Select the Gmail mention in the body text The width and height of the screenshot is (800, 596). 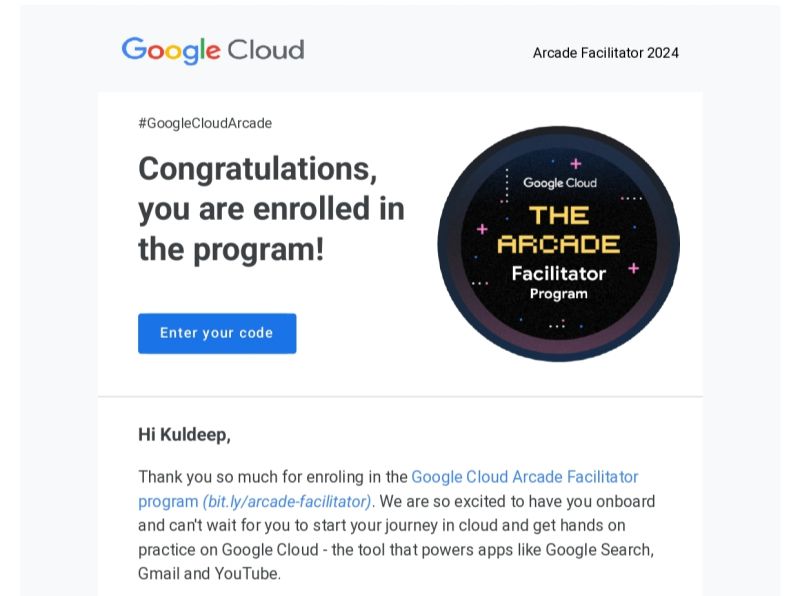161,573
